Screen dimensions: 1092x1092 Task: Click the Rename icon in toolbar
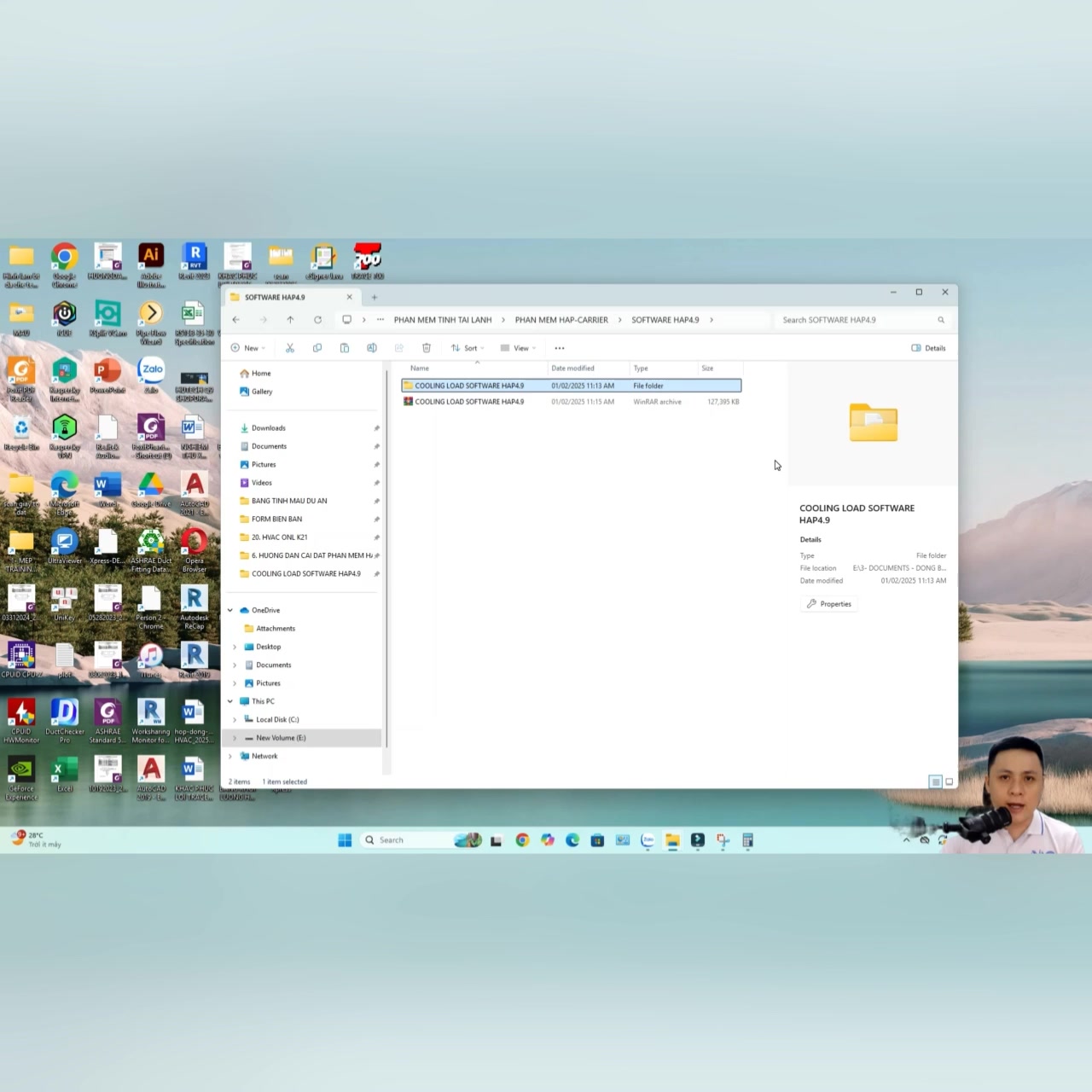(372, 348)
